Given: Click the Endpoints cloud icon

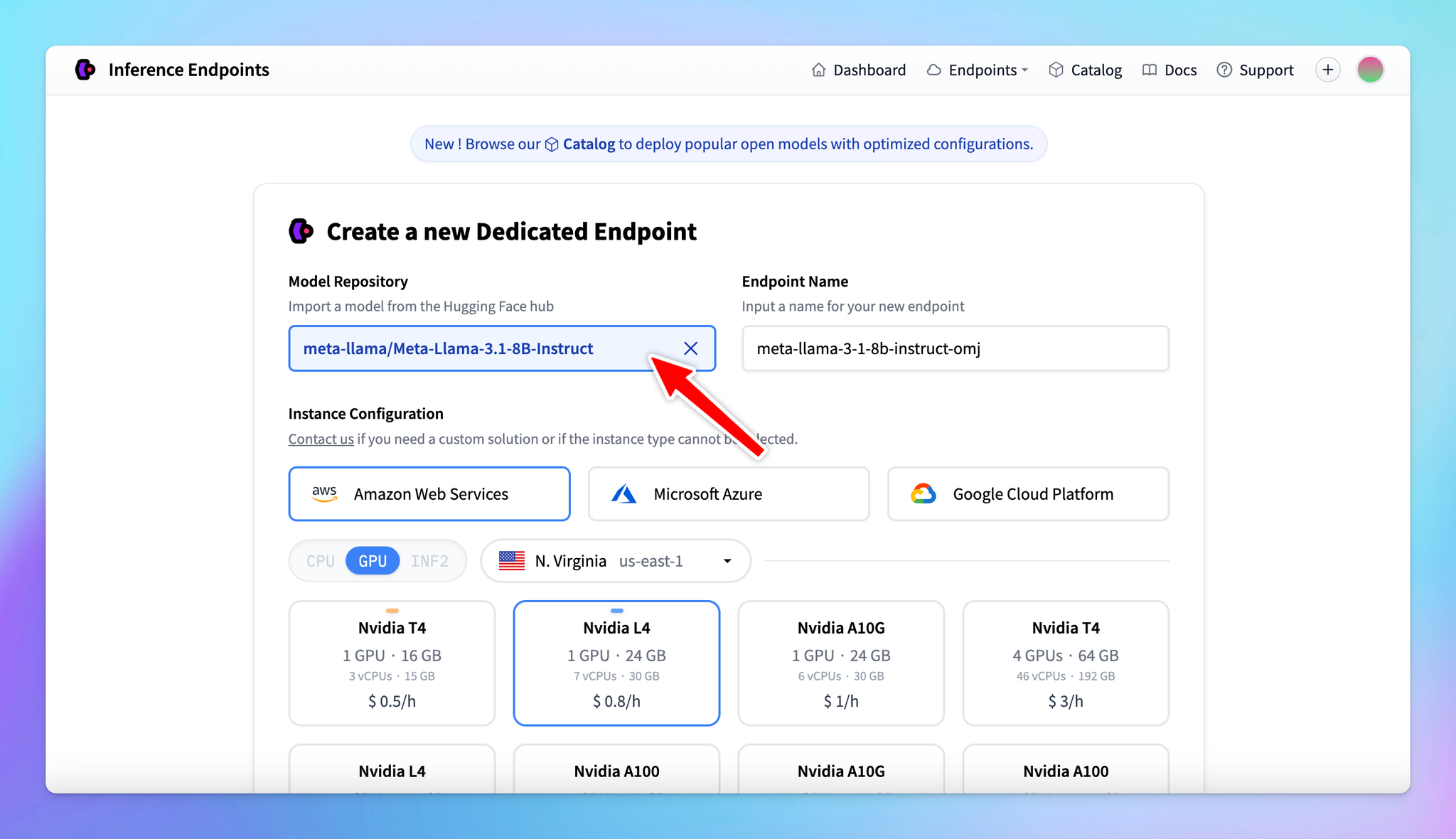Looking at the screenshot, I should (934, 70).
